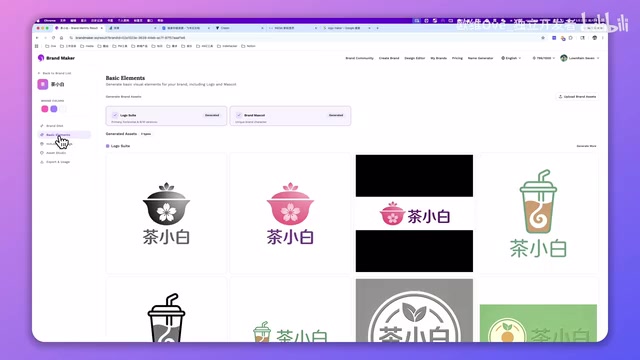Image resolution: width=640 pixels, height=360 pixels.
Task: Go Back to Brand List
Action: pos(55,73)
